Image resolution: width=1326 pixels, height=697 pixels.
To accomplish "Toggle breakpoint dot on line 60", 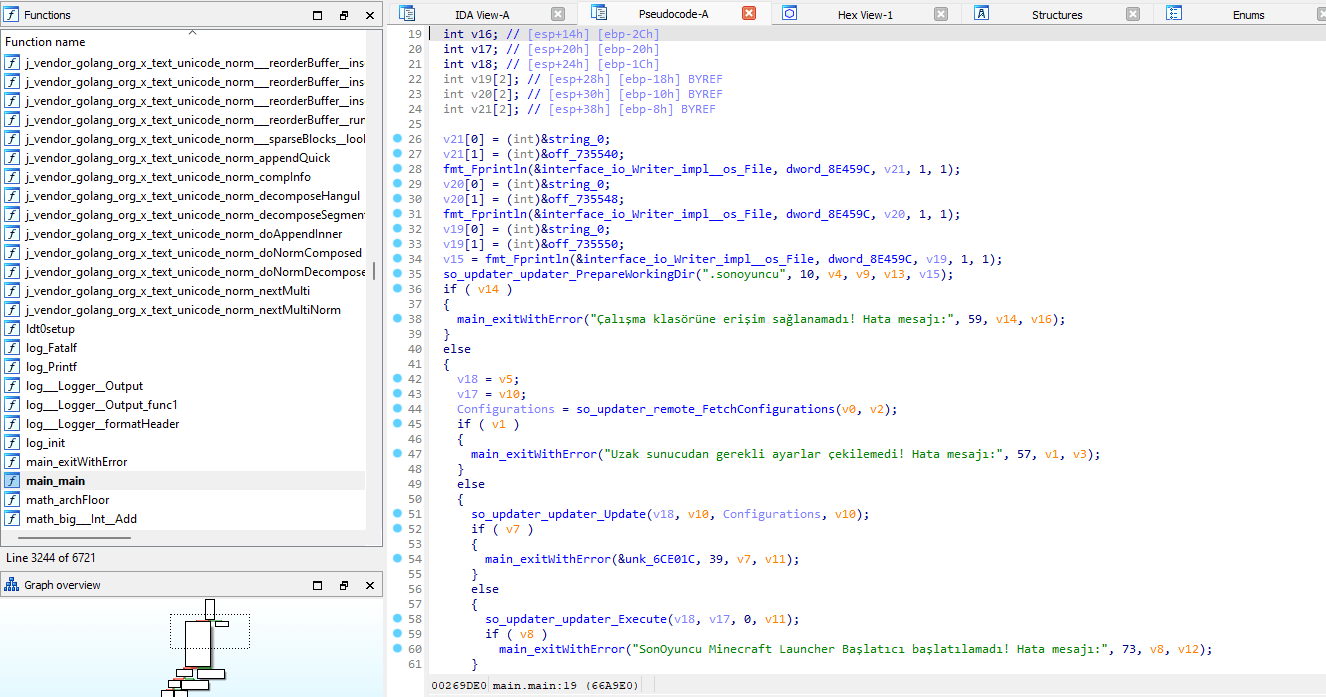I will click(398, 648).
